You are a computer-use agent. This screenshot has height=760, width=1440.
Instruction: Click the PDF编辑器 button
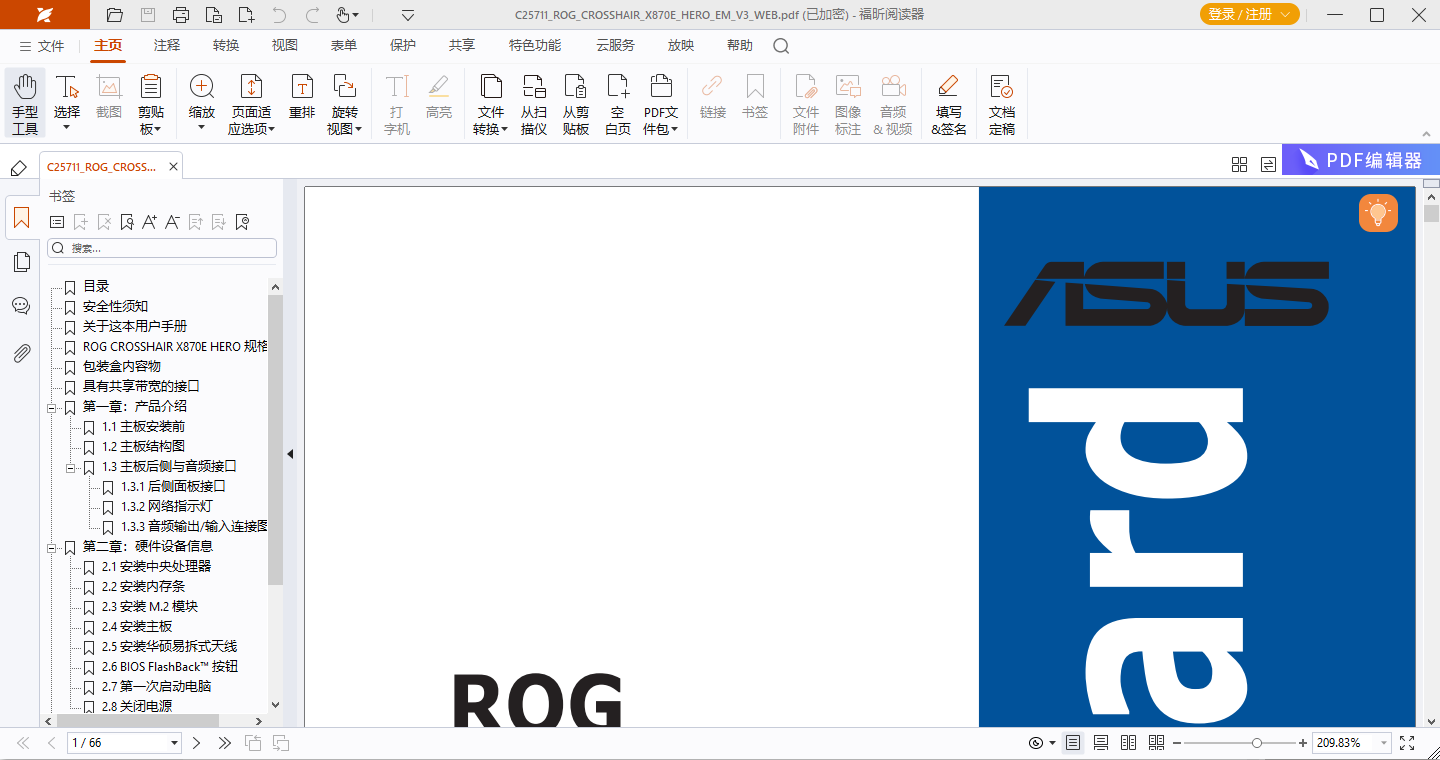[x=1361, y=160]
